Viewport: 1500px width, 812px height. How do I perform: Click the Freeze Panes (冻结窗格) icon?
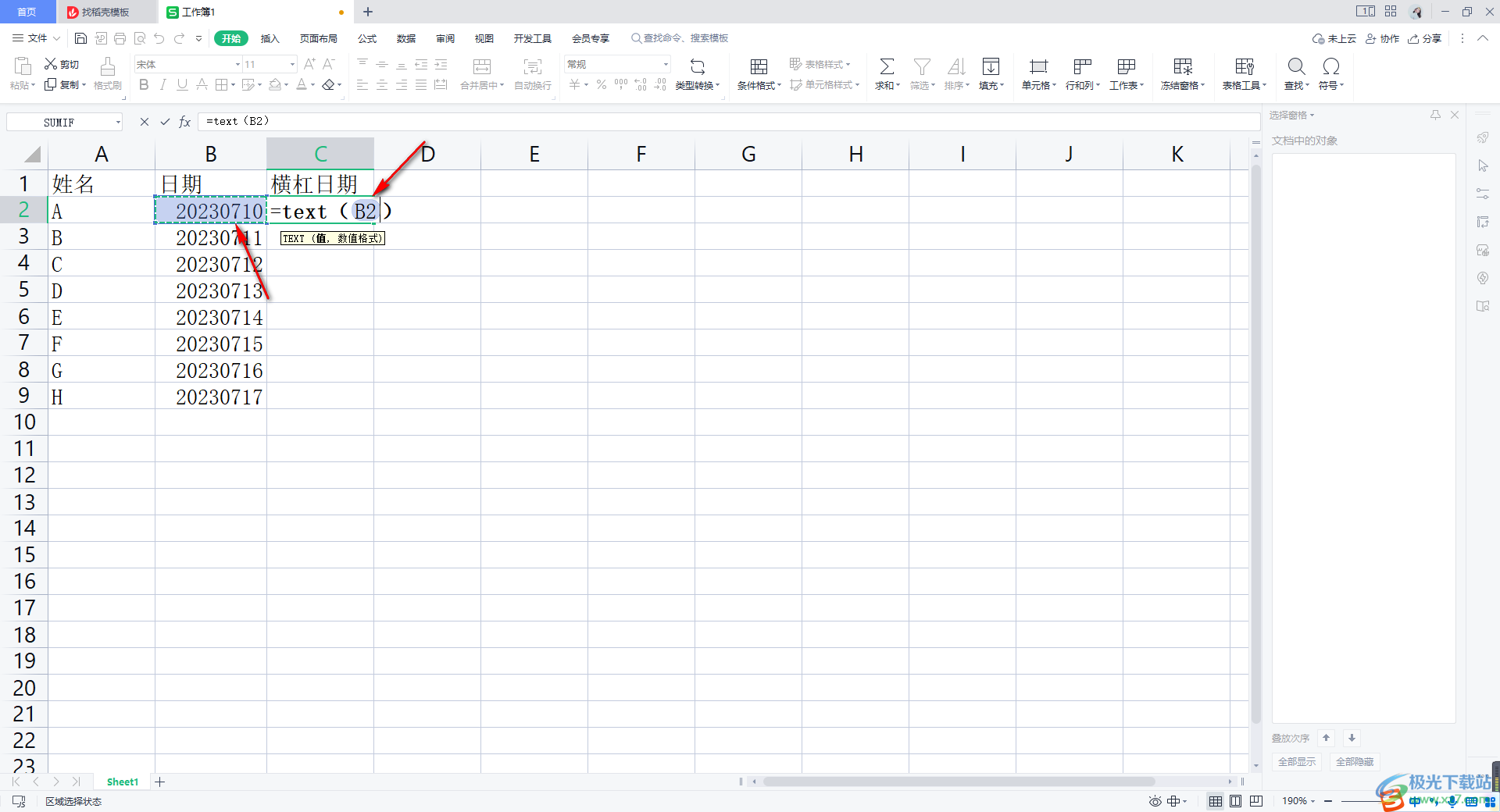(x=1183, y=66)
